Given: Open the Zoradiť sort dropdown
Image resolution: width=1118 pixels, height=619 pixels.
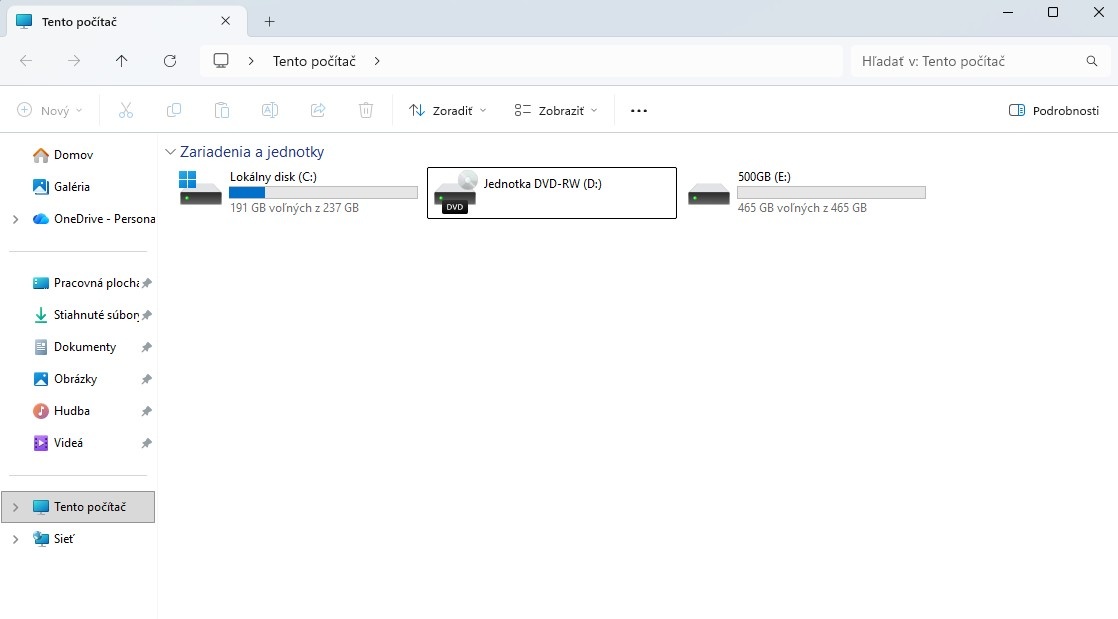Looking at the screenshot, I should coord(447,111).
